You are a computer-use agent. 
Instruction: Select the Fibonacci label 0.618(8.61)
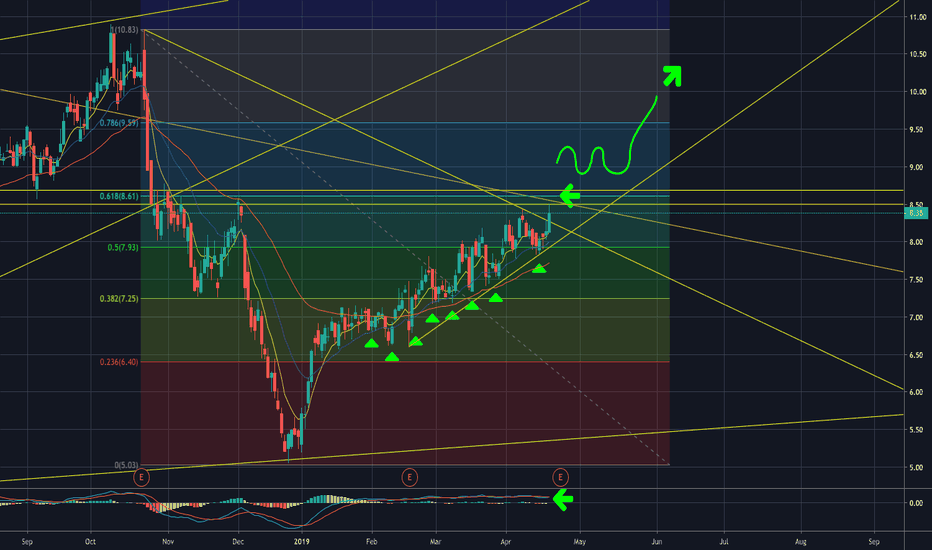tap(119, 196)
